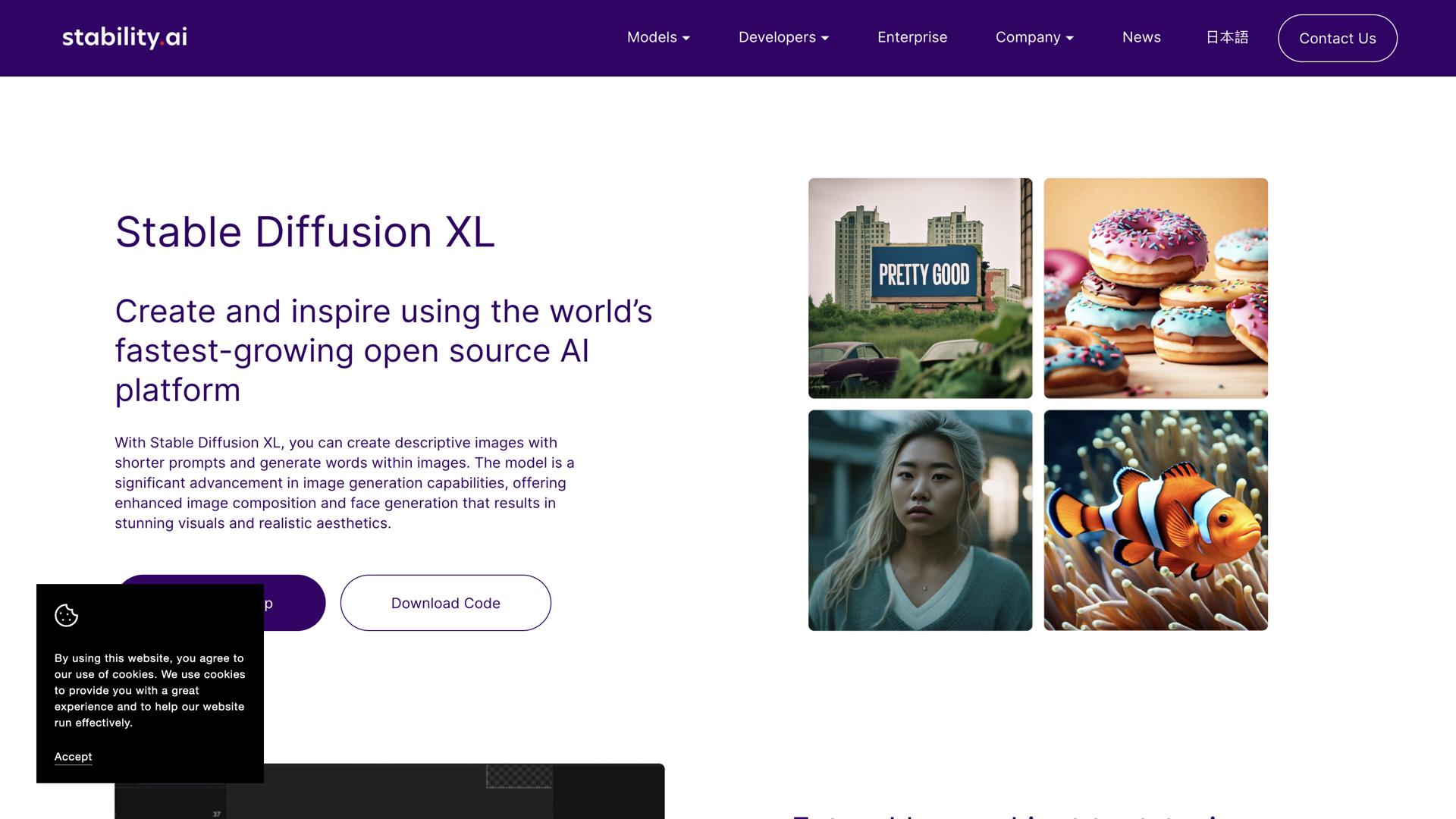The image size is (1456, 819).
Task: Expand the Company dropdown menu
Action: click(x=1034, y=37)
